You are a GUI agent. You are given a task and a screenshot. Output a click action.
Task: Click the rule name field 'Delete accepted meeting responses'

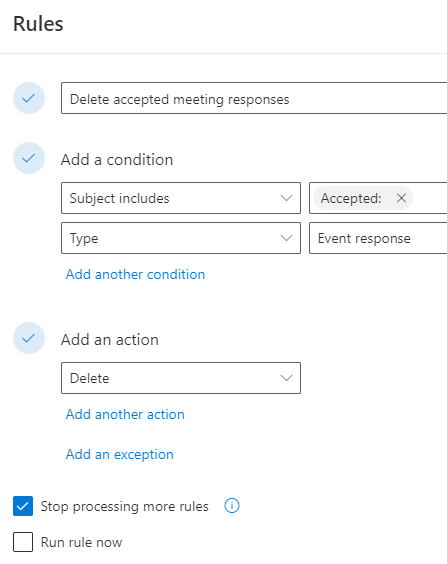(x=254, y=98)
